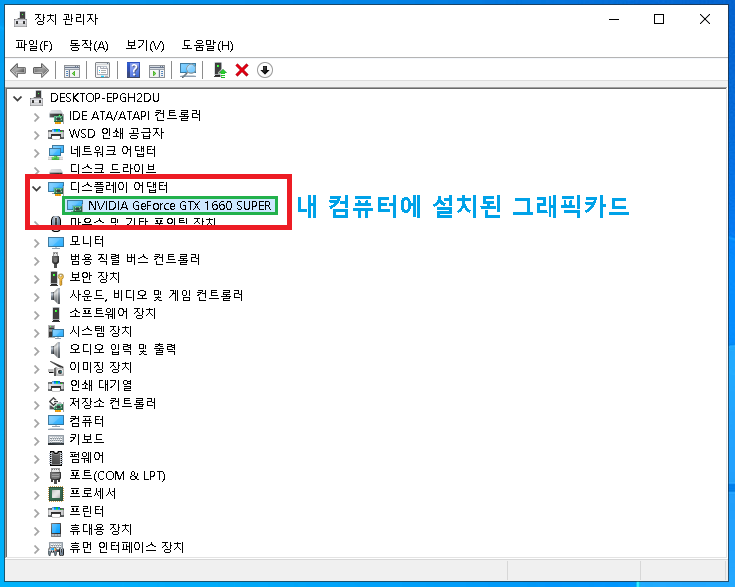This screenshot has height=587, width=735.
Task: Click the 펌웨어 chip icon
Action: (x=56, y=458)
